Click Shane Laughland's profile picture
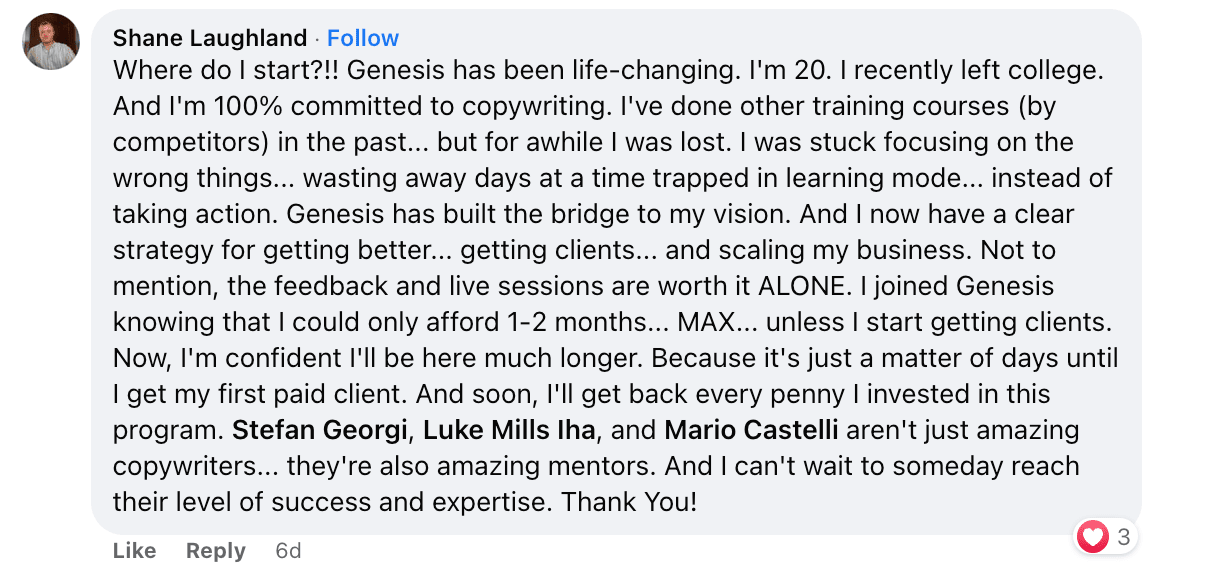The image size is (1216, 574). click(51, 41)
